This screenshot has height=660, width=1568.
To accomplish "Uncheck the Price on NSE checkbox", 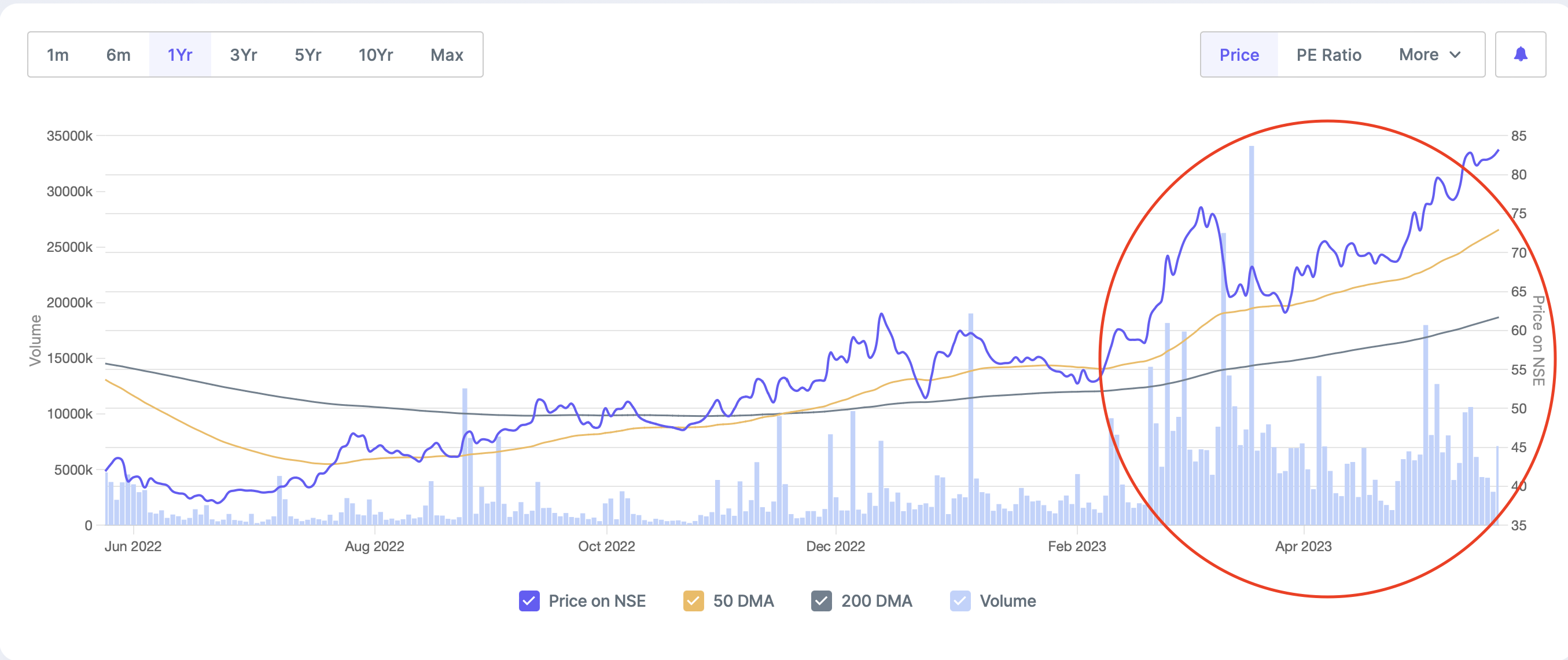I will point(529,601).
